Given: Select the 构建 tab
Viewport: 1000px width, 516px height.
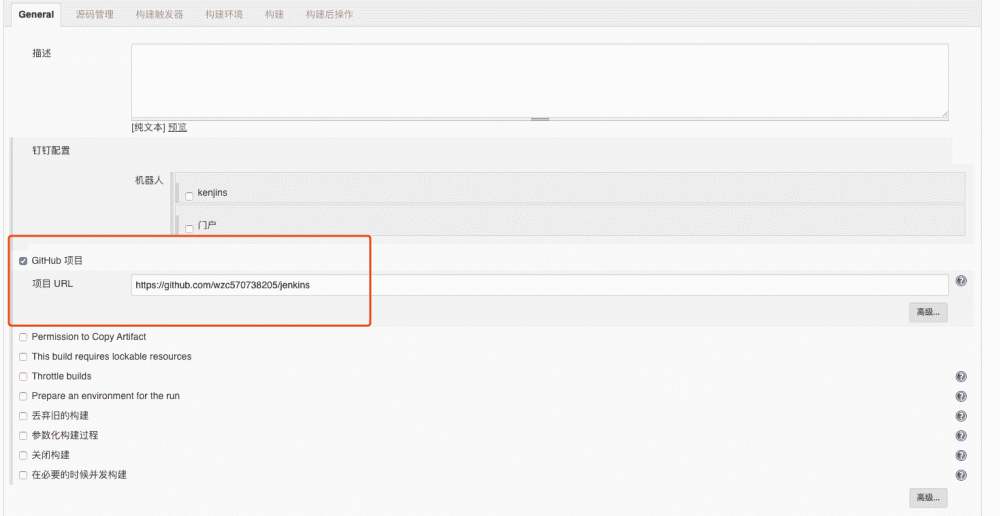Looking at the screenshot, I should (274, 14).
